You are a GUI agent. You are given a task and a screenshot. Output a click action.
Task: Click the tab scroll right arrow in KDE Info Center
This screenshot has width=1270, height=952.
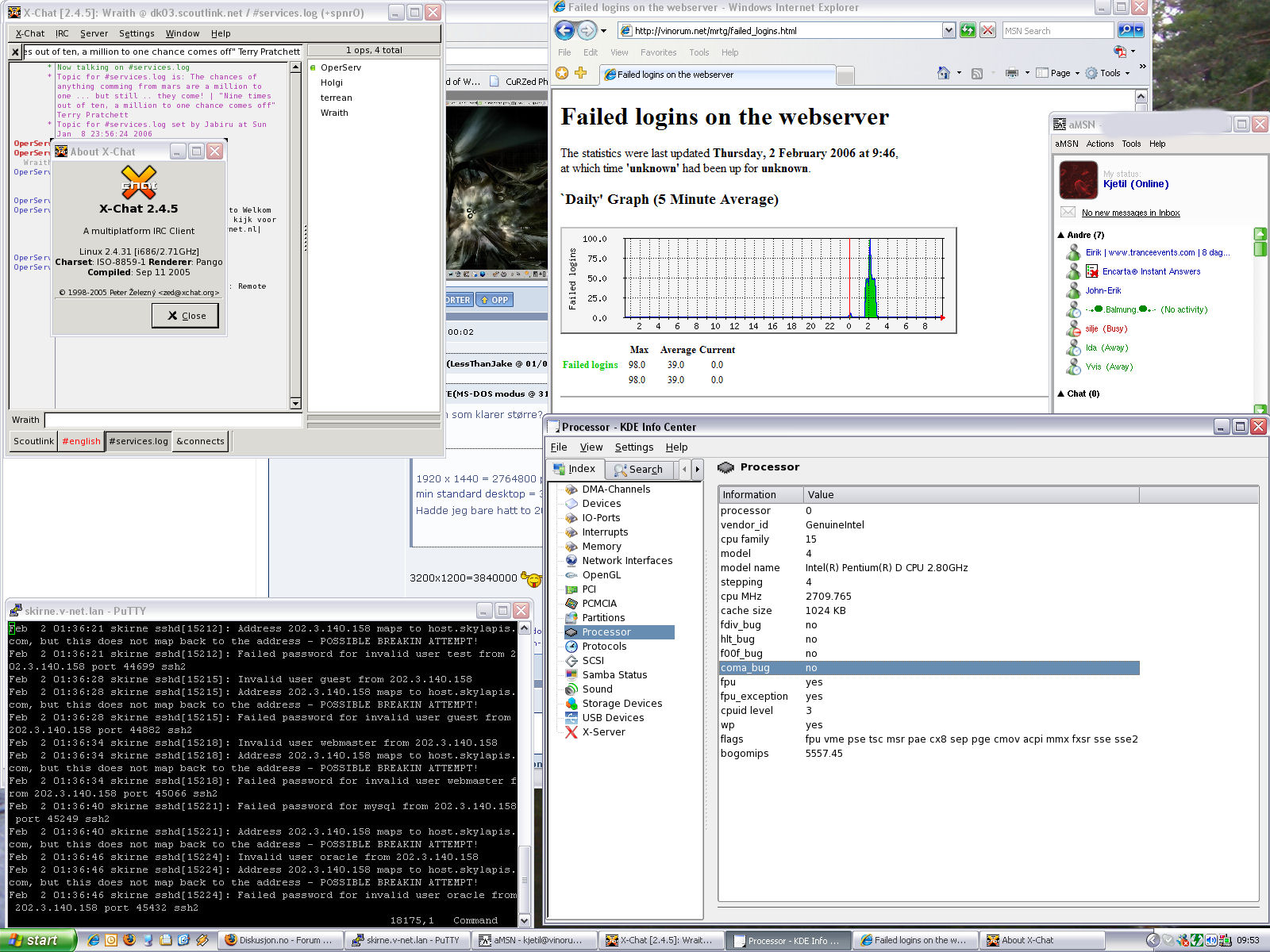coord(698,469)
